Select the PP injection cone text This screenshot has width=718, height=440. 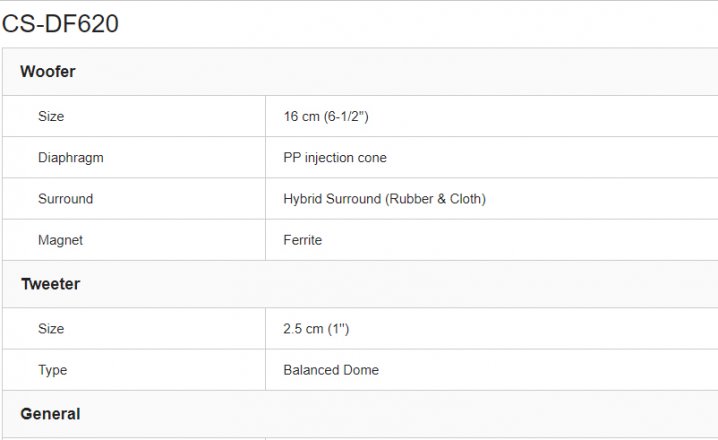pos(335,158)
